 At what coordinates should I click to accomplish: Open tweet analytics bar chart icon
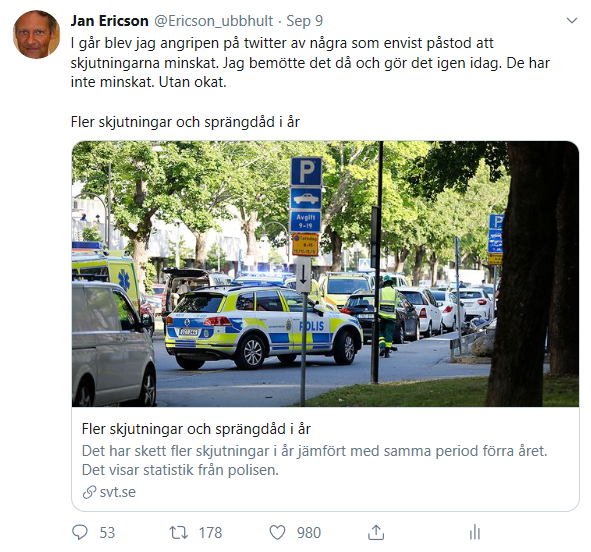(475, 532)
